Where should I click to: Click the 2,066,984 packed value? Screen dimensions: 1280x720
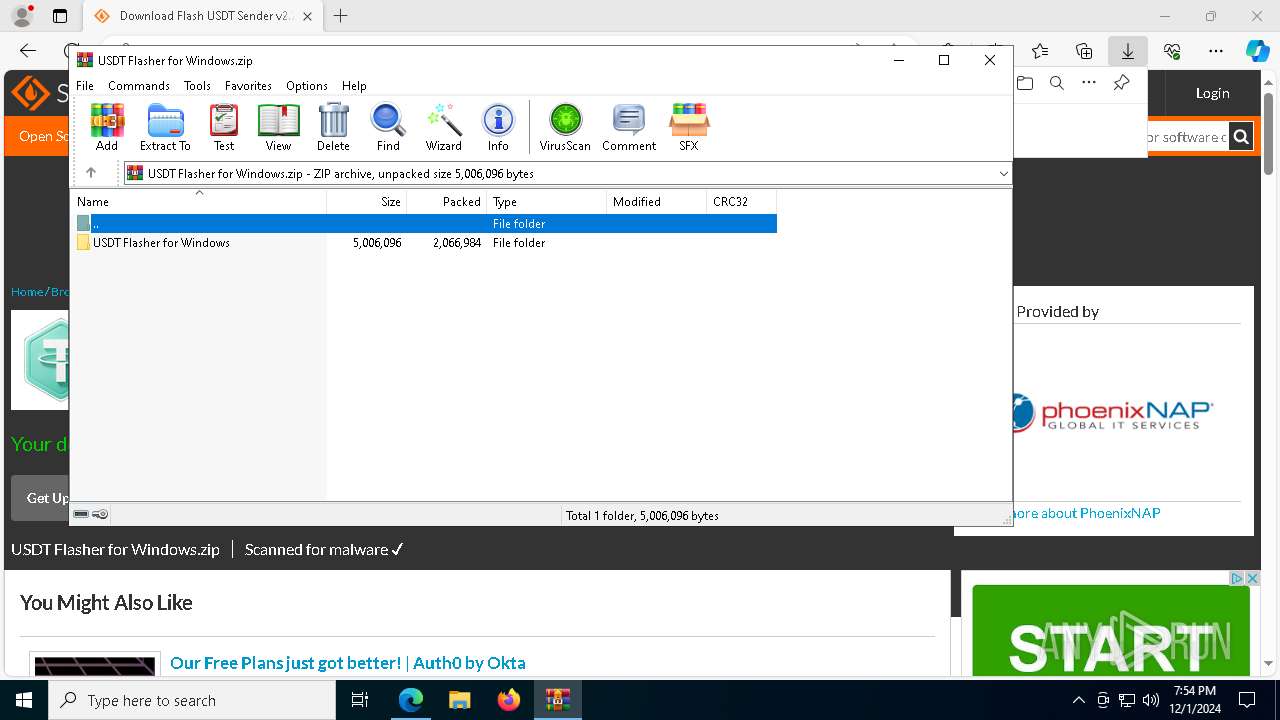coord(457,243)
